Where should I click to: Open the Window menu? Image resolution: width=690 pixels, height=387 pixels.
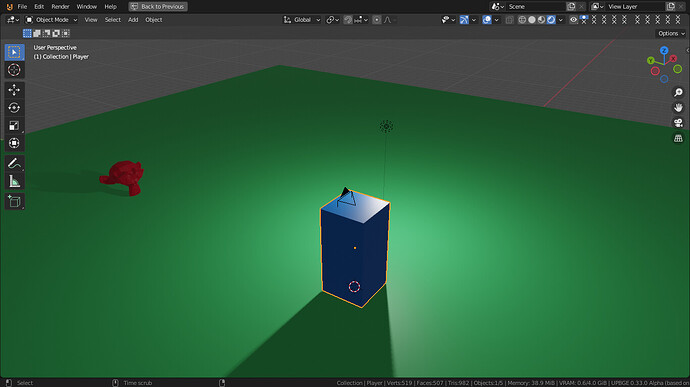click(86, 7)
